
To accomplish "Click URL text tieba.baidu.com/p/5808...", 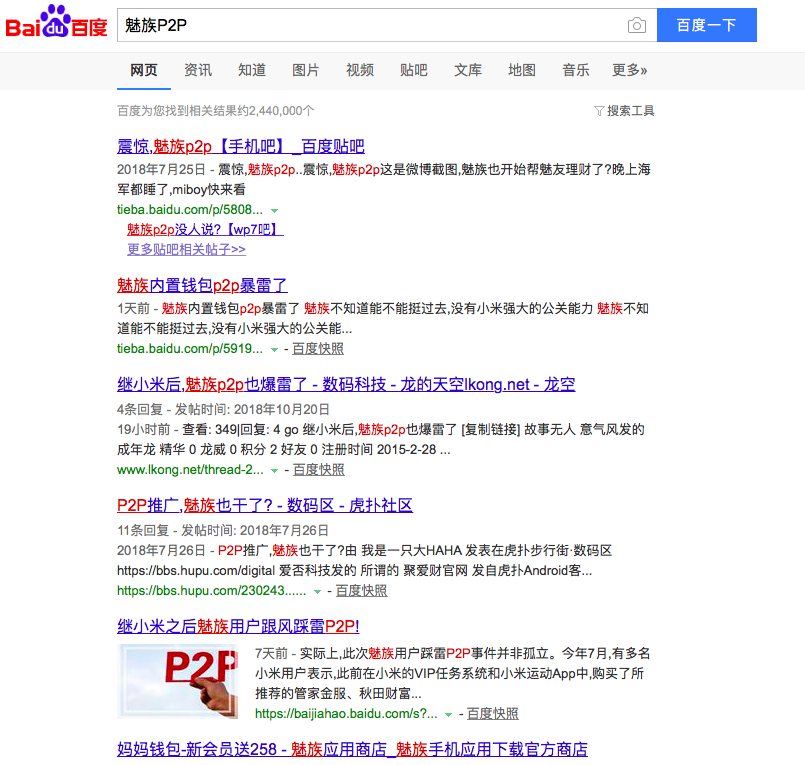I will (190, 209).
